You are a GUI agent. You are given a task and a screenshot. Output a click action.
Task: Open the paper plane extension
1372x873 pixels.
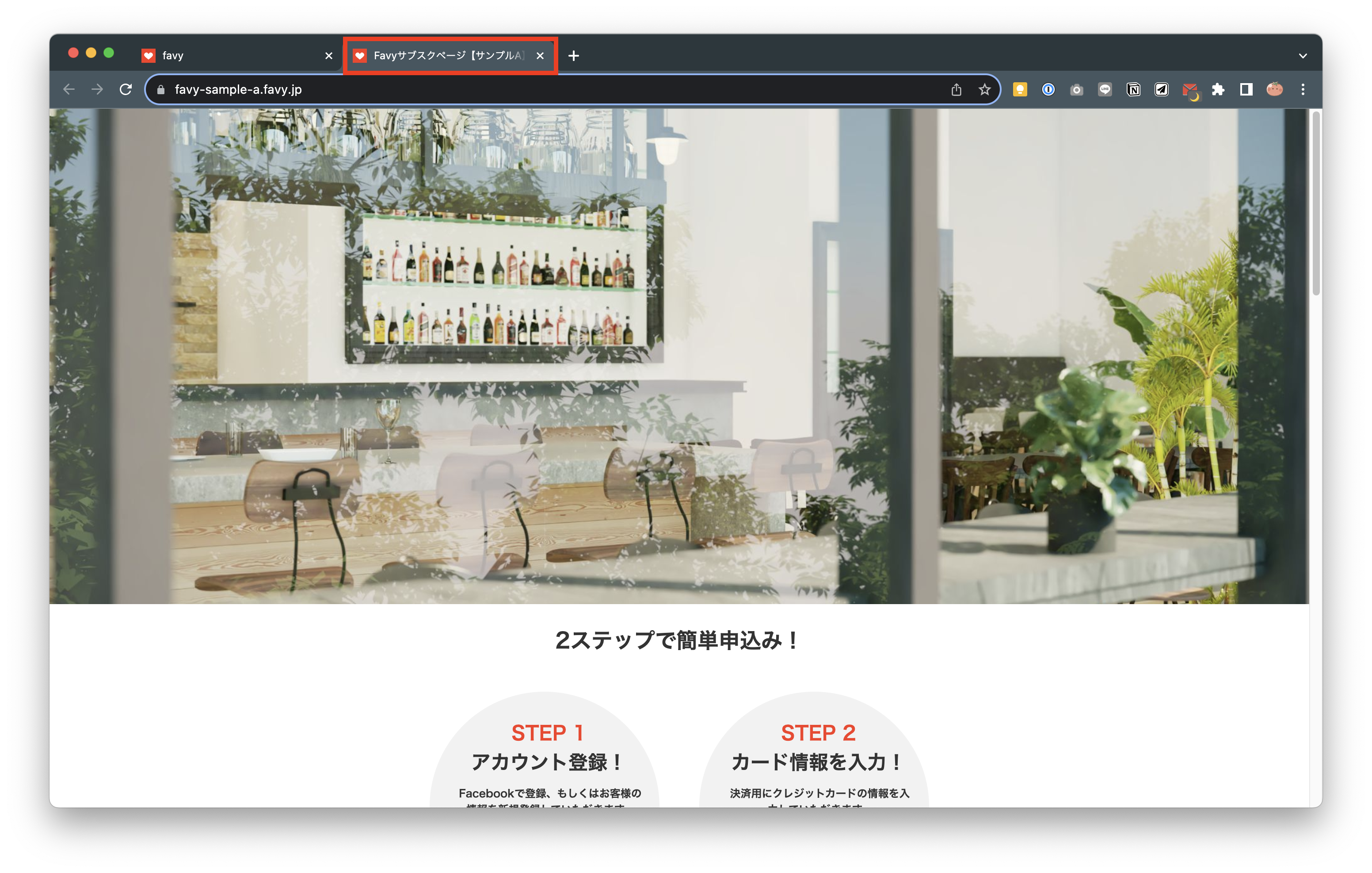point(1161,89)
